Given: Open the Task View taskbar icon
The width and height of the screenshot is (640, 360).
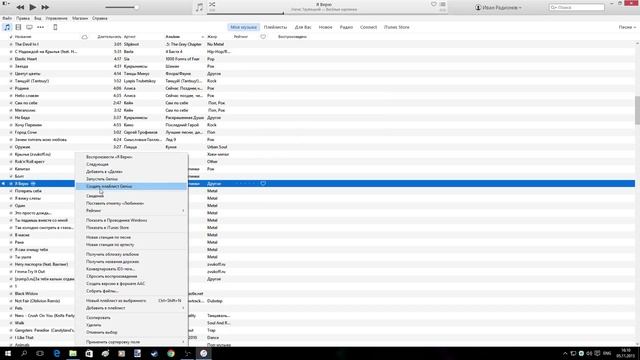Looking at the screenshot, I should (x=40, y=353).
